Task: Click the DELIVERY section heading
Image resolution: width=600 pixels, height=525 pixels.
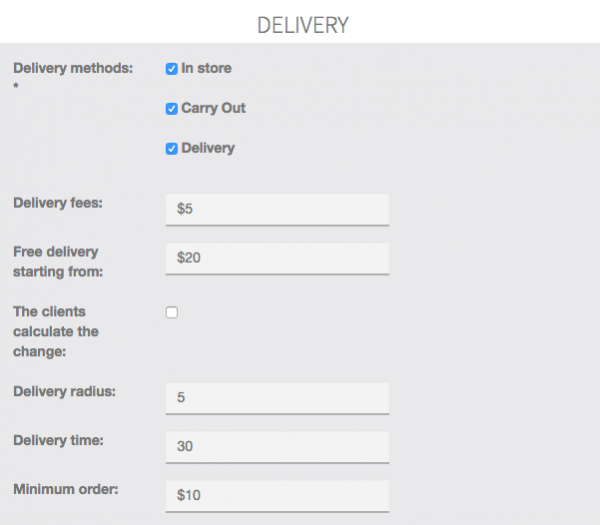Action: (x=302, y=25)
